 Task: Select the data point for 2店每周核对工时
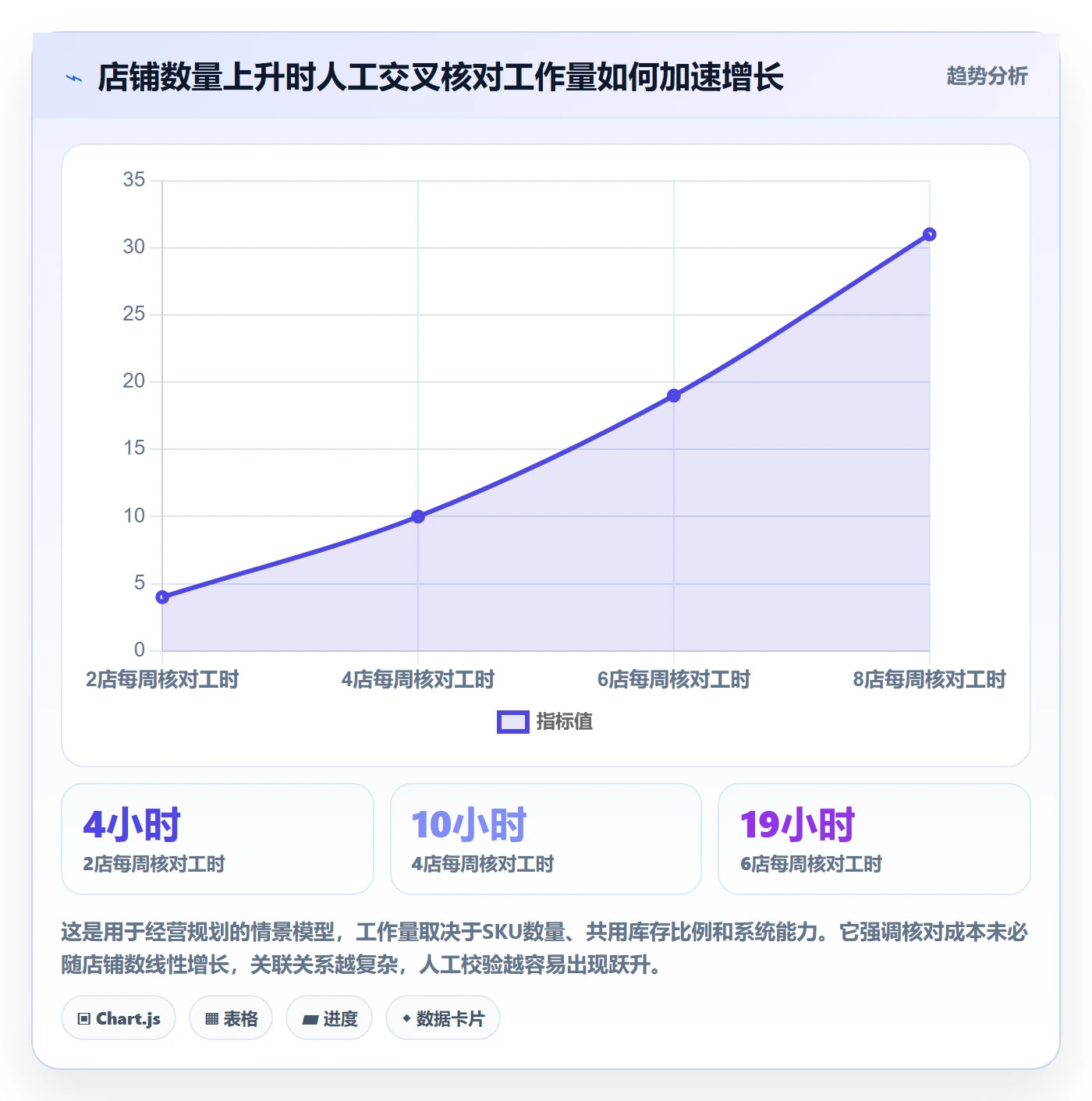[x=162, y=597]
